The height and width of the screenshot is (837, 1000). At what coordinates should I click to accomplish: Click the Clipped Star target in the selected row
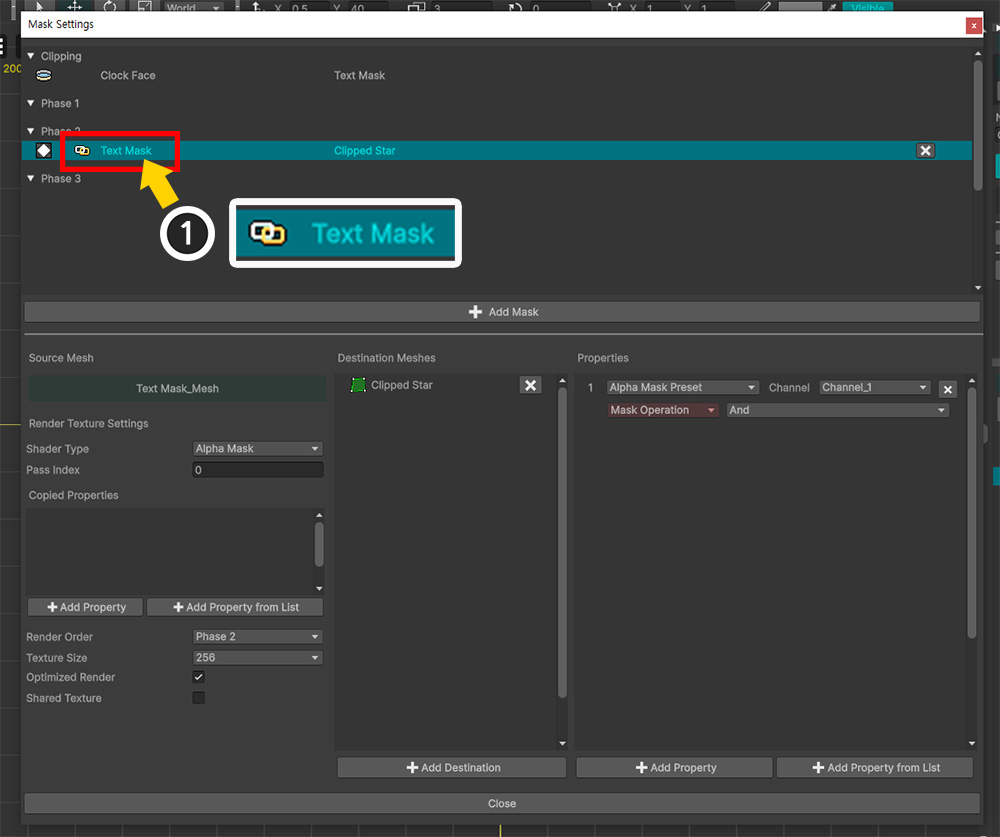(x=365, y=151)
